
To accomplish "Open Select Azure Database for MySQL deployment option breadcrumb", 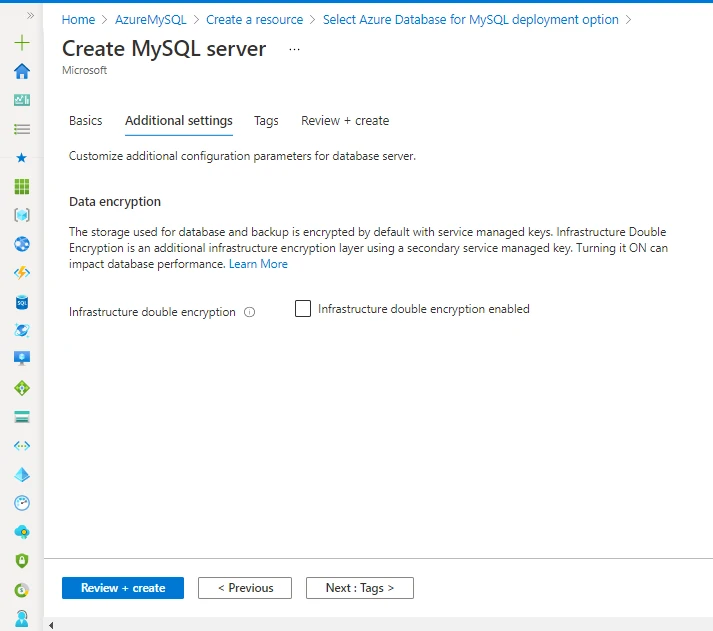I will point(471,20).
